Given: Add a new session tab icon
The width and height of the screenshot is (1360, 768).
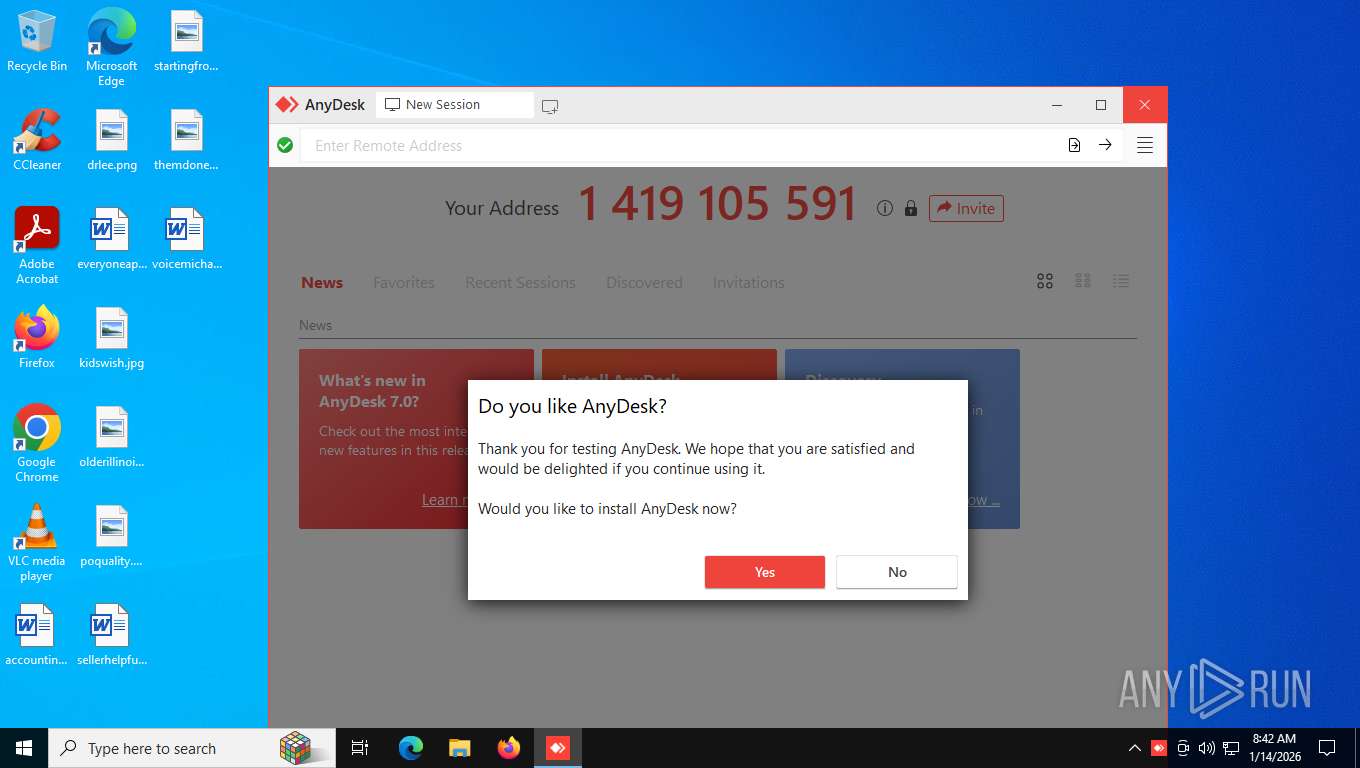Looking at the screenshot, I should coord(550,105).
